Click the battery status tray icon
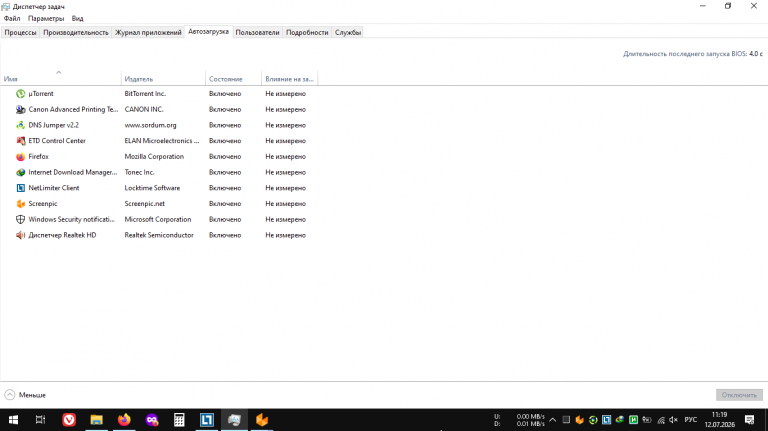768x431 pixels. 647,420
